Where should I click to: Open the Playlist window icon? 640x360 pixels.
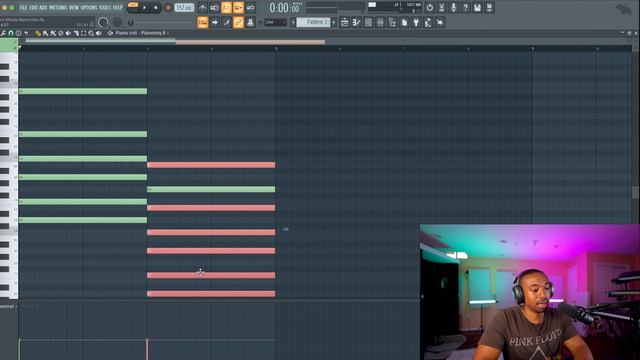344,22
